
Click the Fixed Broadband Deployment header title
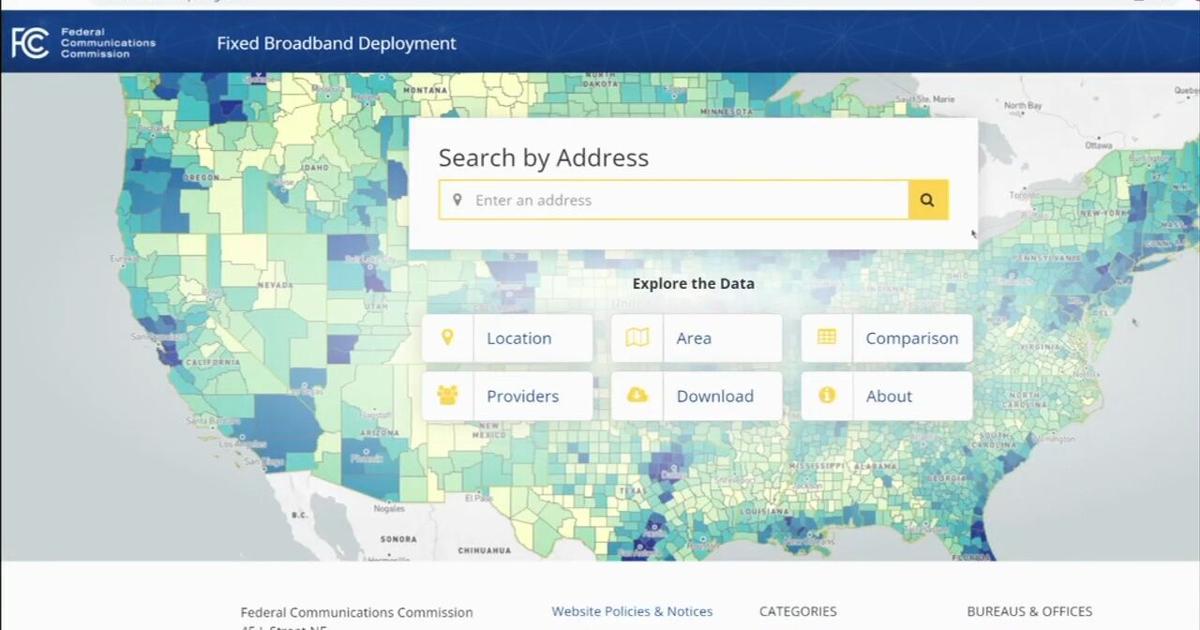coord(335,43)
